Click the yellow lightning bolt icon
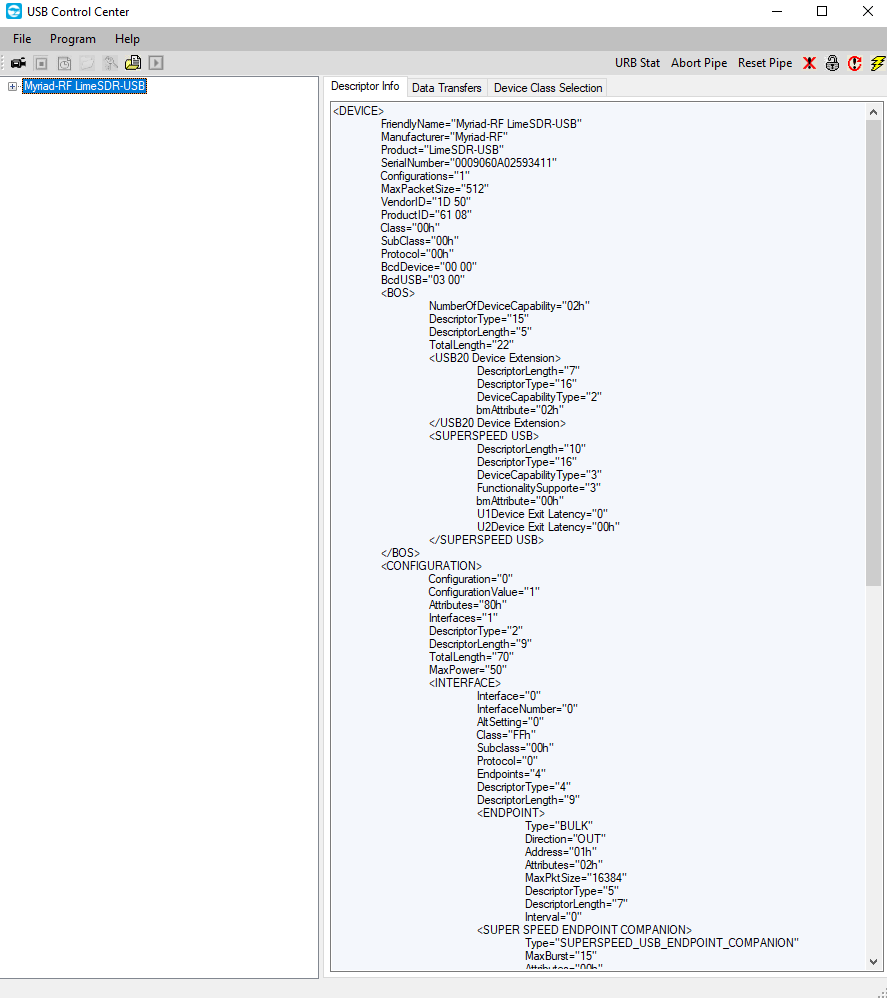The width and height of the screenshot is (887, 998). pos(877,63)
